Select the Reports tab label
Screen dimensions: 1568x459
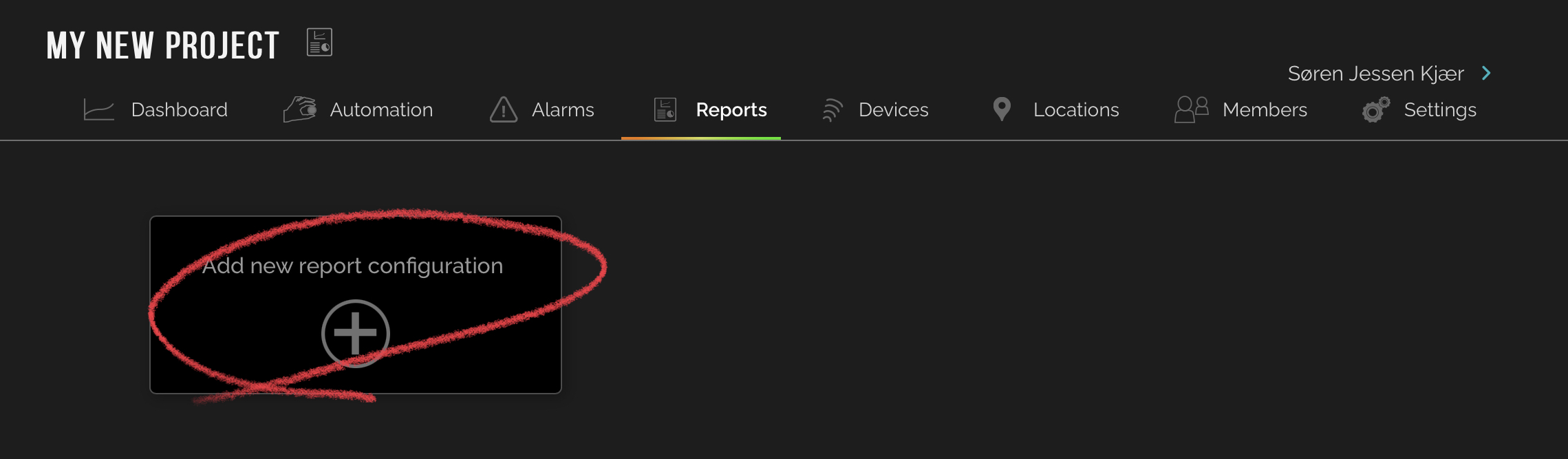click(731, 110)
